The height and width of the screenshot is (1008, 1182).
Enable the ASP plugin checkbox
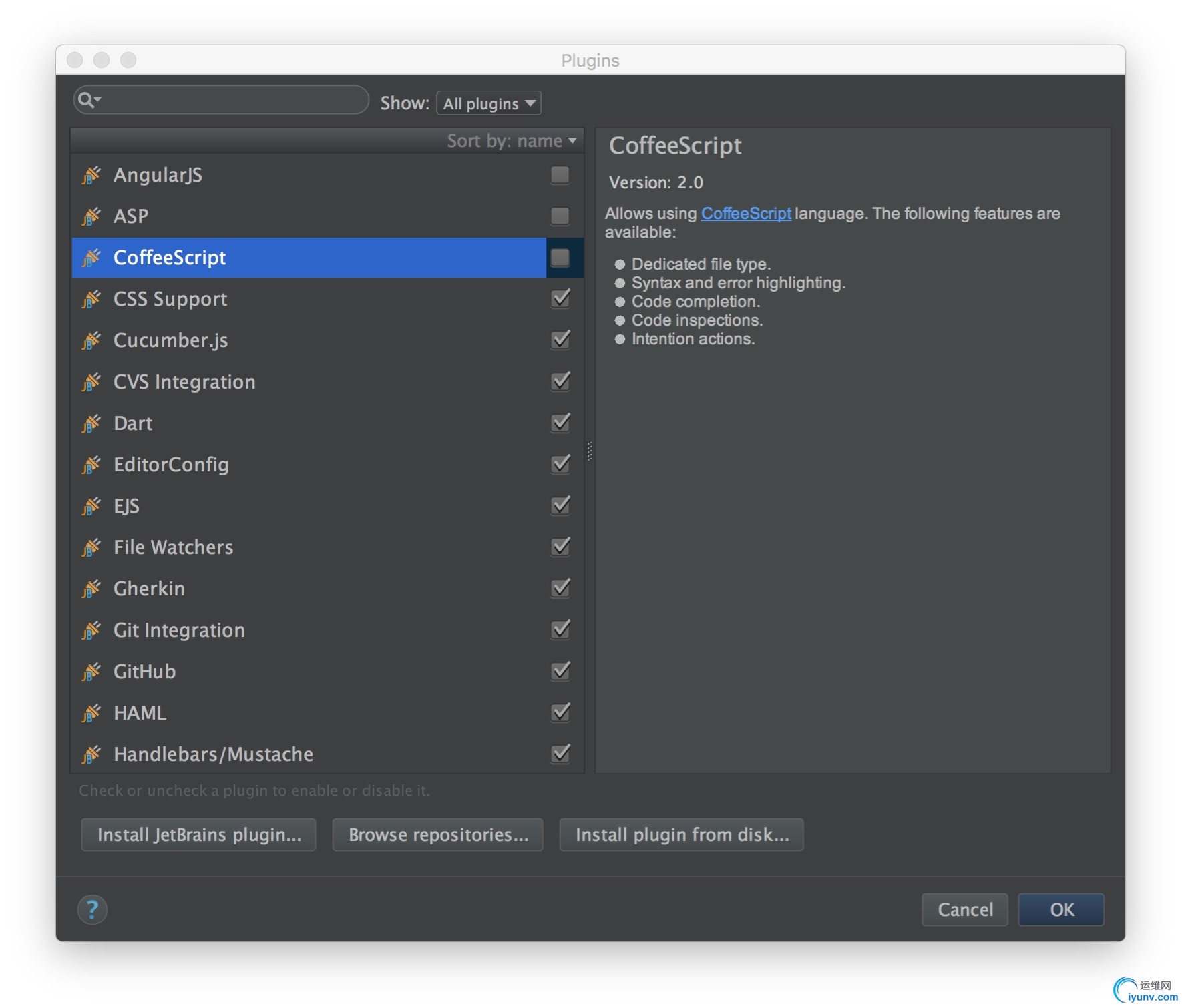pos(560,216)
